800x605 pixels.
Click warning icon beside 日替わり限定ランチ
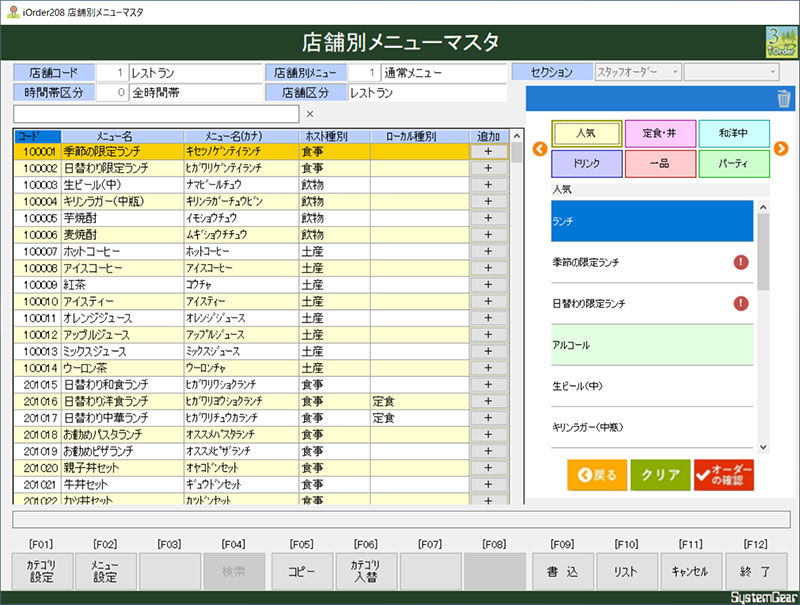741,303
